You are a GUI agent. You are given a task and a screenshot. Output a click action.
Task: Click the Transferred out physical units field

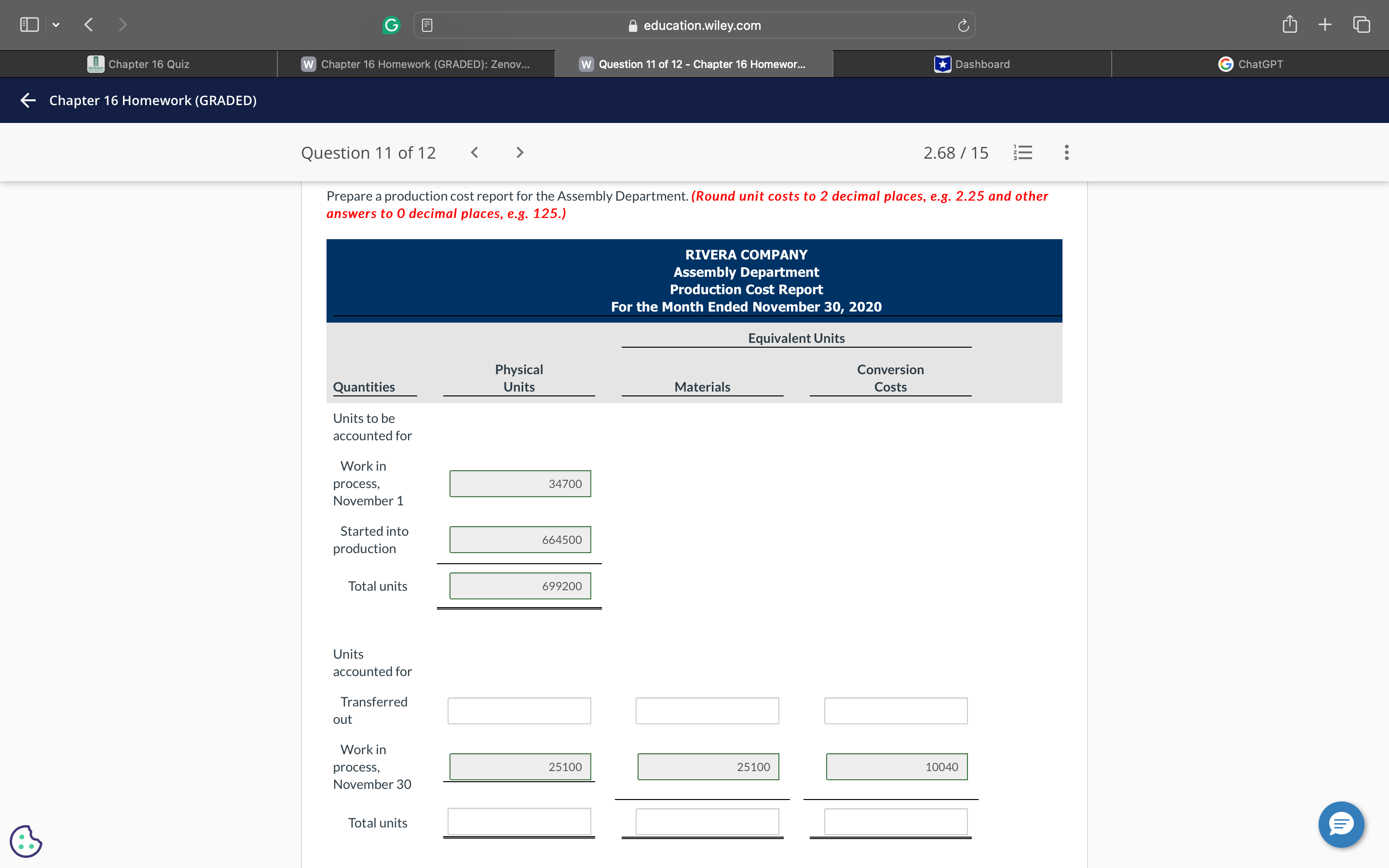pos(518,710)
